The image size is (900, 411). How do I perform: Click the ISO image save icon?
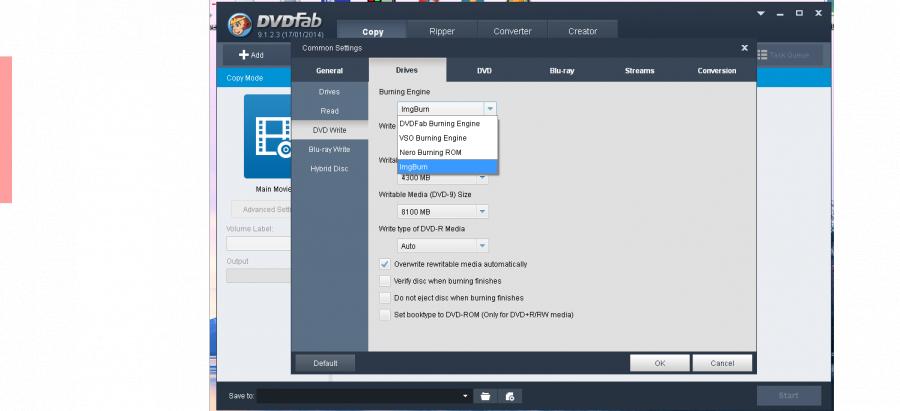coord(510,396)
